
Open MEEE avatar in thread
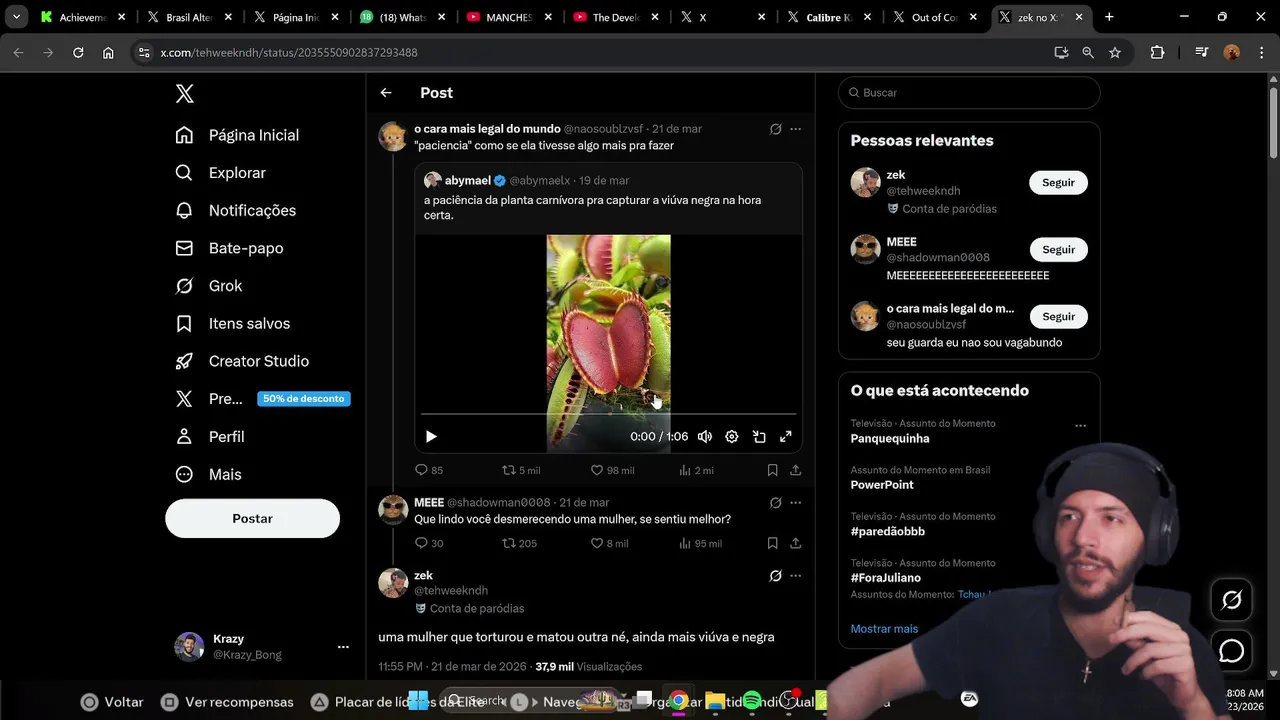point(393,510)
